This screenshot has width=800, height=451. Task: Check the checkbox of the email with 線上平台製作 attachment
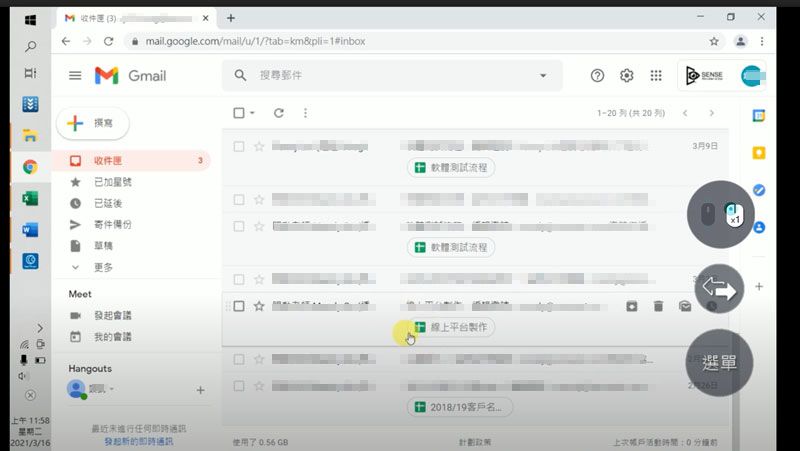(239, 306)
